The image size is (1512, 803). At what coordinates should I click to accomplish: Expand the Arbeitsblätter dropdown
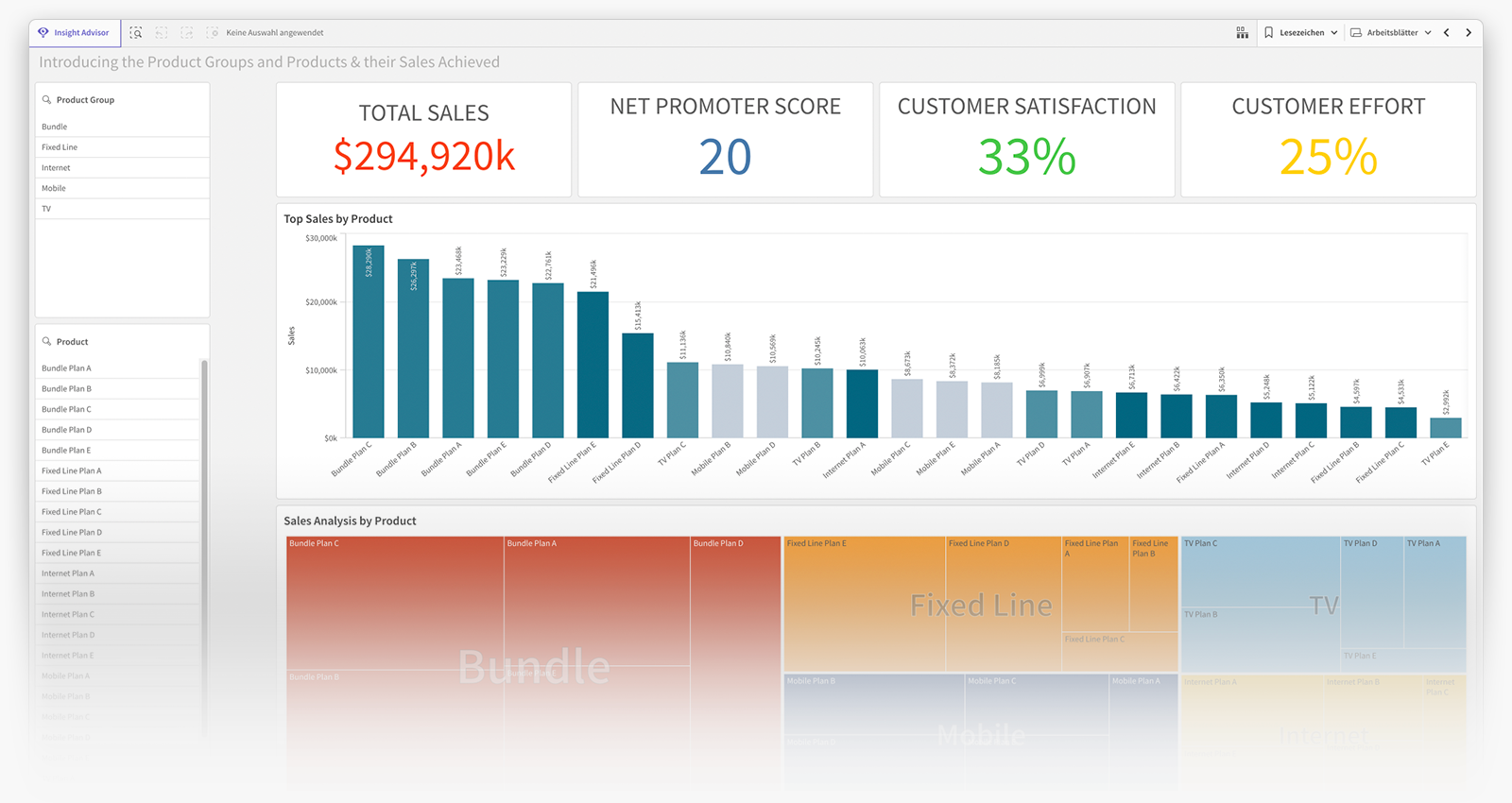pyautogui.click(x=1391, y=33)
